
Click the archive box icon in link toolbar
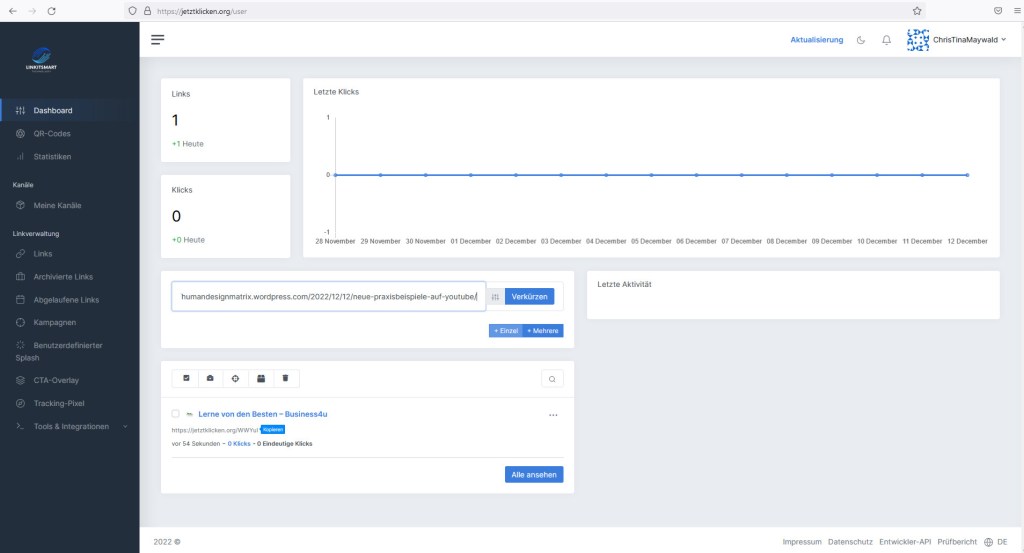[210, 378]
